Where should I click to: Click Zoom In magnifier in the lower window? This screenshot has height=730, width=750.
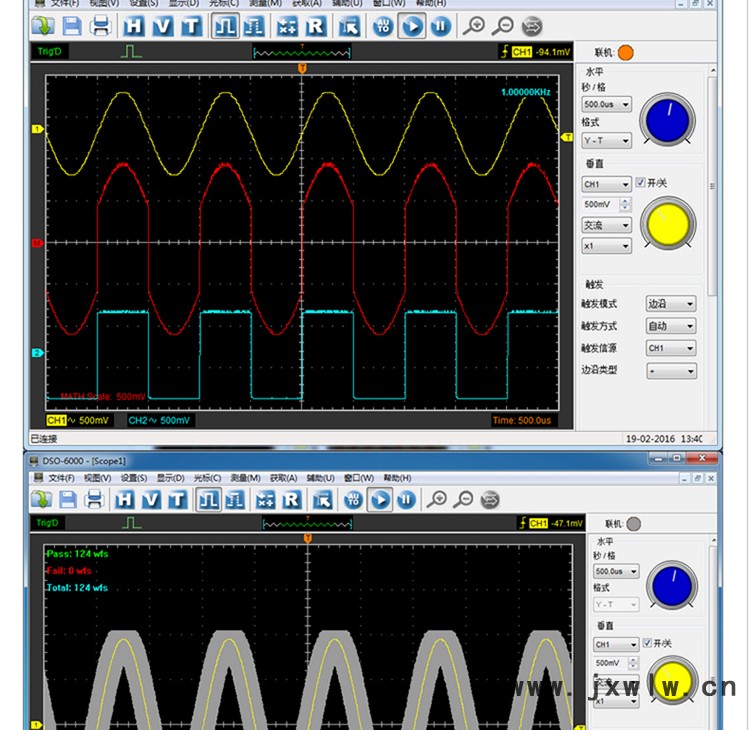pos(437,499)
